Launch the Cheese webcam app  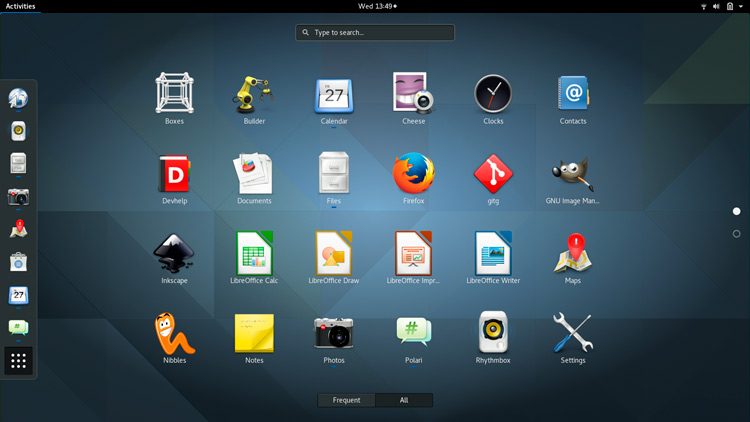(413, 93)
